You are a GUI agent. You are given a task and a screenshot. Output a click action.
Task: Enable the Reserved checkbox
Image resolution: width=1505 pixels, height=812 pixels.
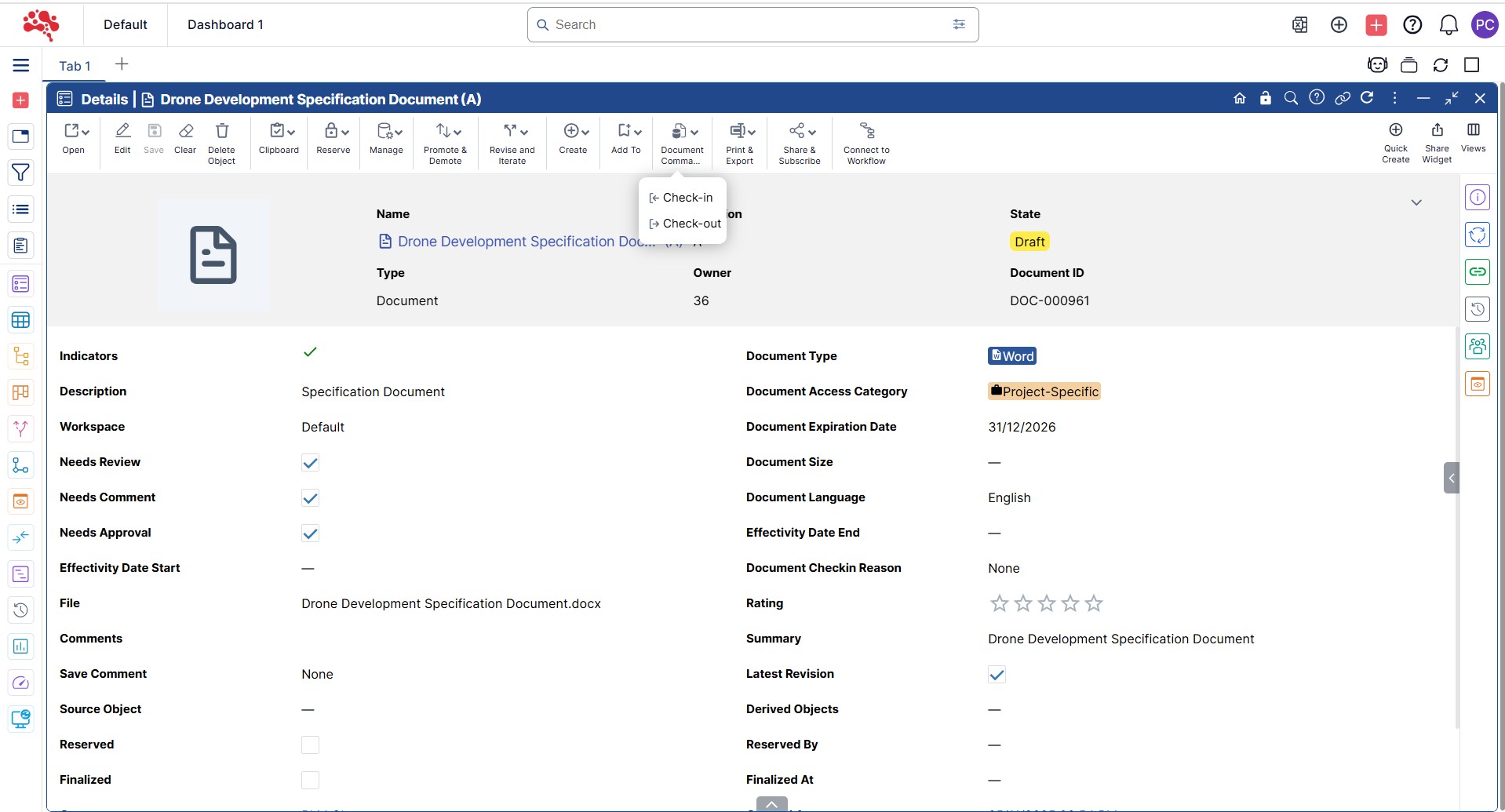310,745
